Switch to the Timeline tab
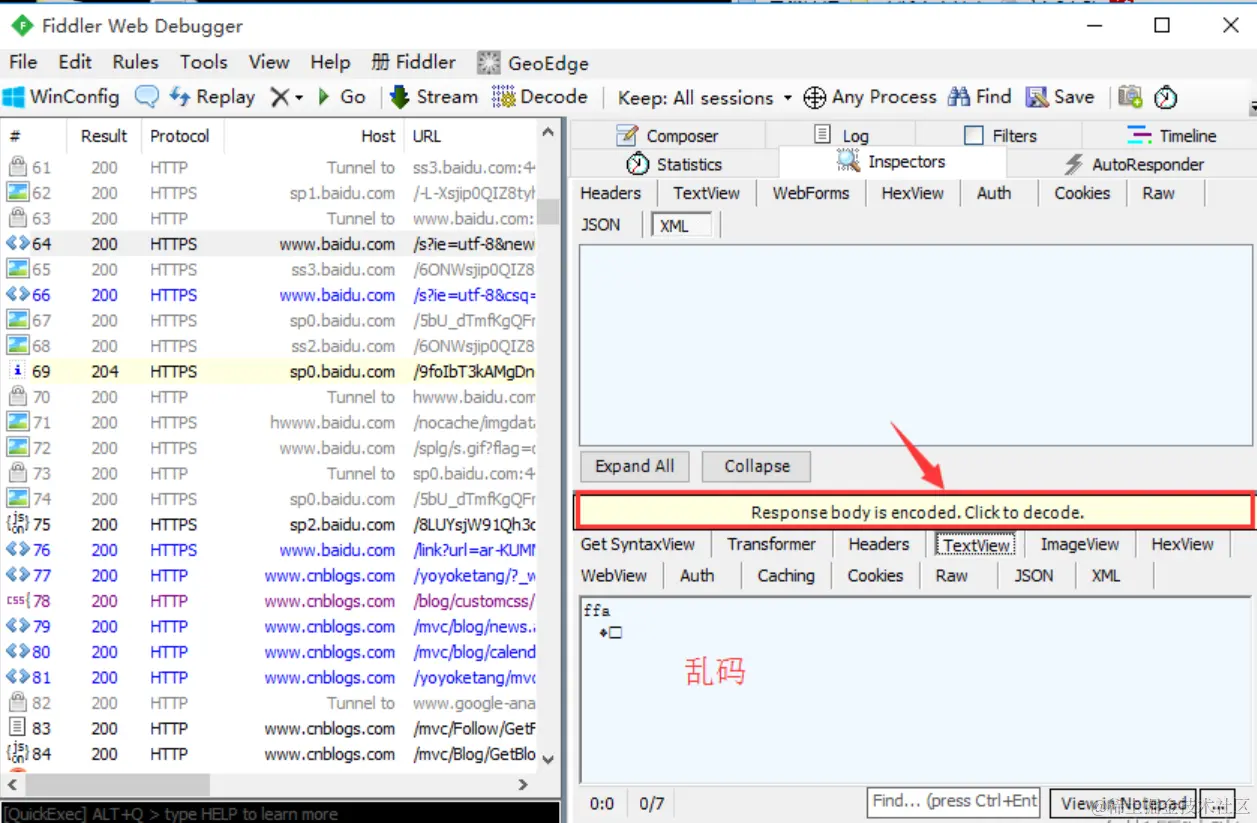Image resolution: width=1257 pixels, height=823 pixels. pos(1171,135)
